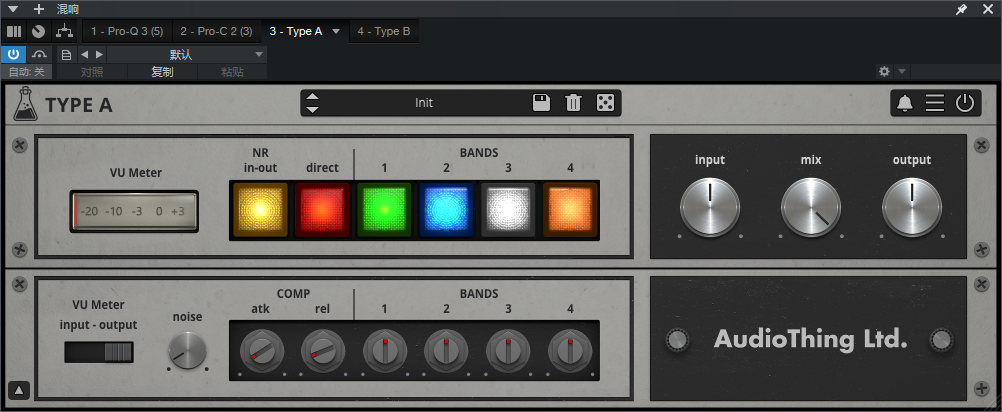Toggle the NR in-out yellow button
This screenshot has height=412, width=1002.
point(260,210)
